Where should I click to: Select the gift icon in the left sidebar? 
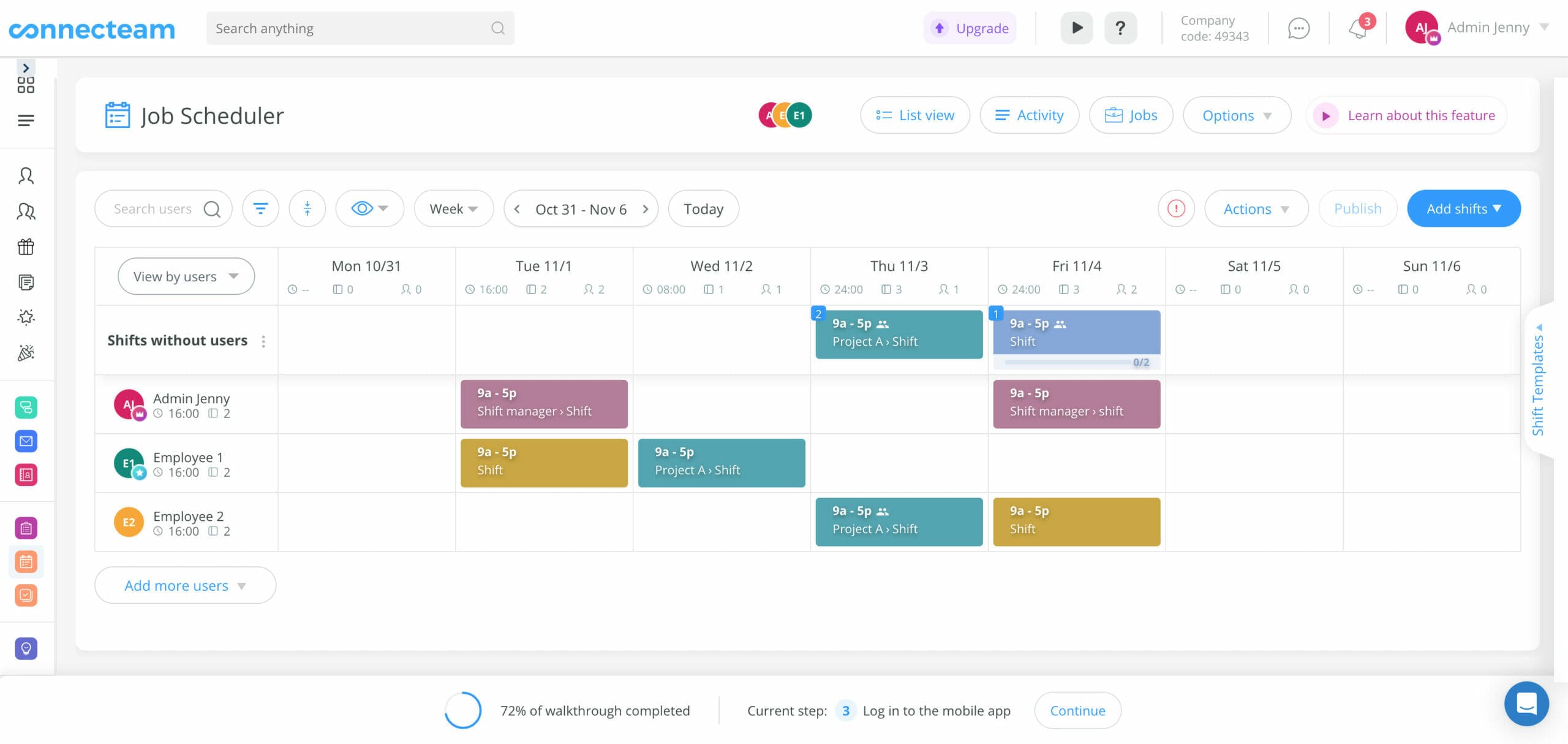point(26,247)
